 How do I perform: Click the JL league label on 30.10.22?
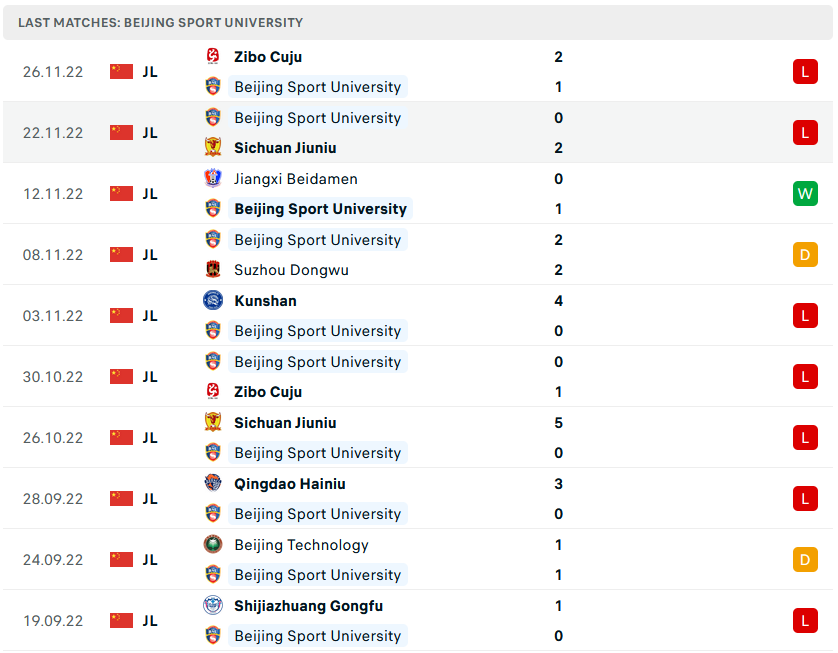click(149, 377)
